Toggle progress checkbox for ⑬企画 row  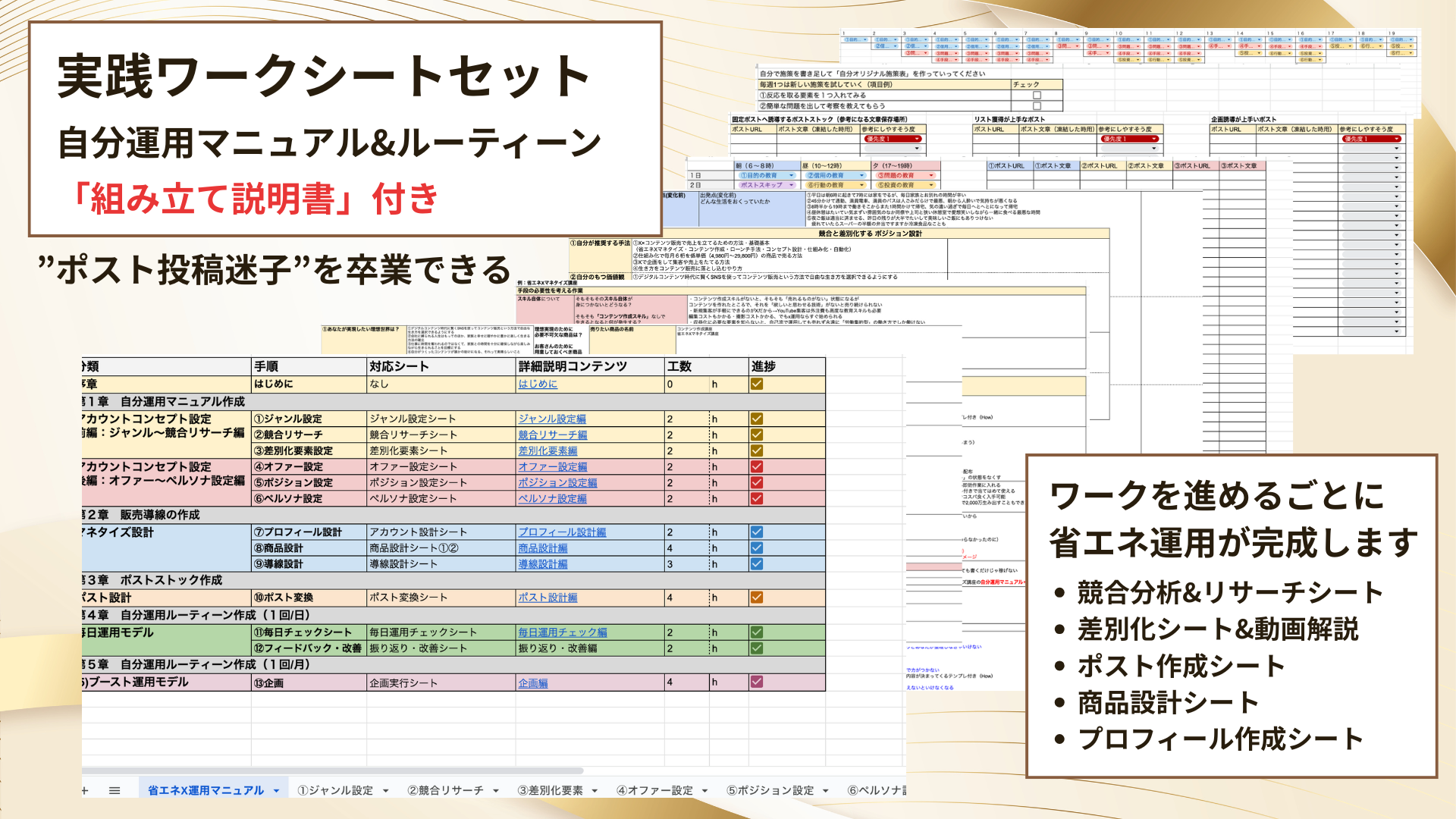click(x=757, y=682)
